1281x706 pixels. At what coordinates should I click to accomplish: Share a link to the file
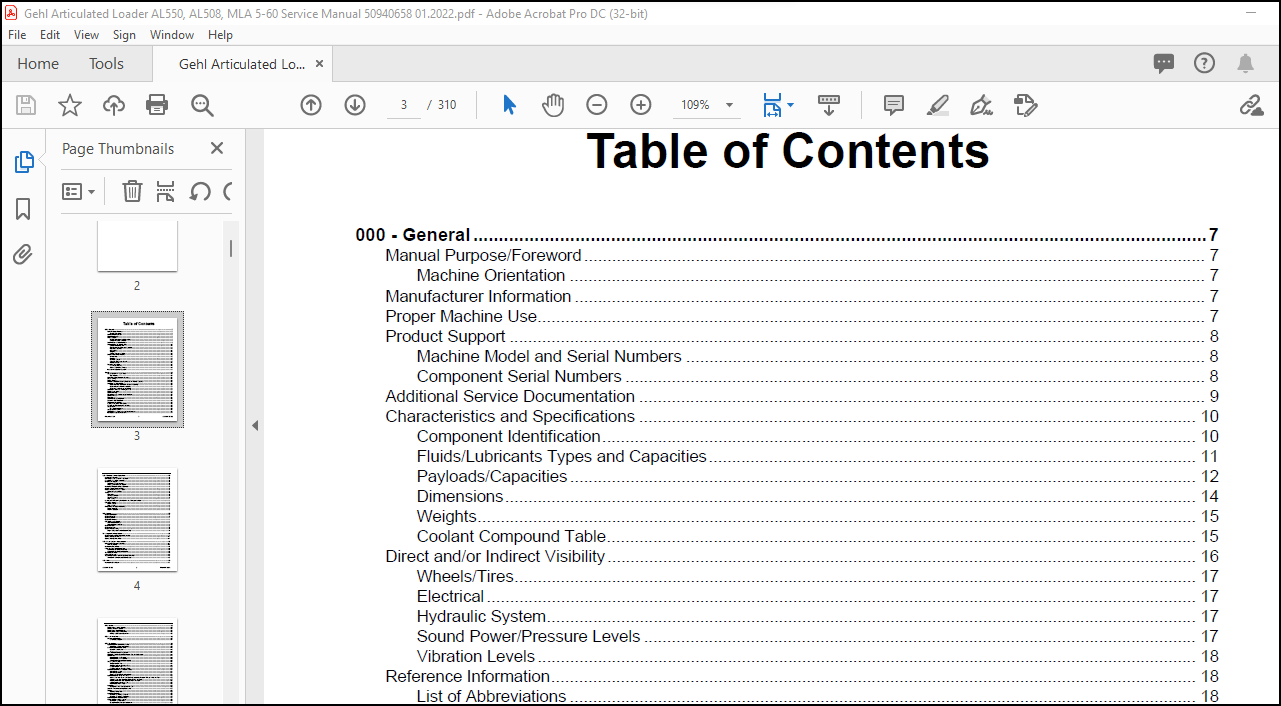point(1251,105)
